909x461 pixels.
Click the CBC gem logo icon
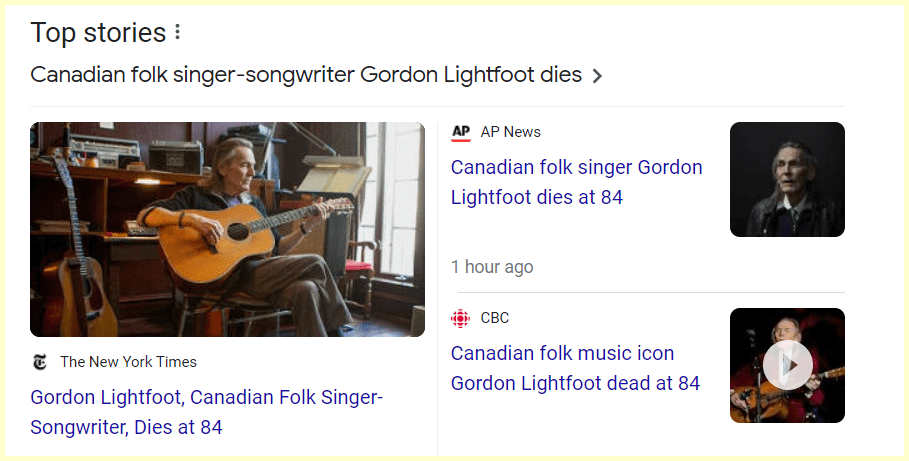click(461, 318)
